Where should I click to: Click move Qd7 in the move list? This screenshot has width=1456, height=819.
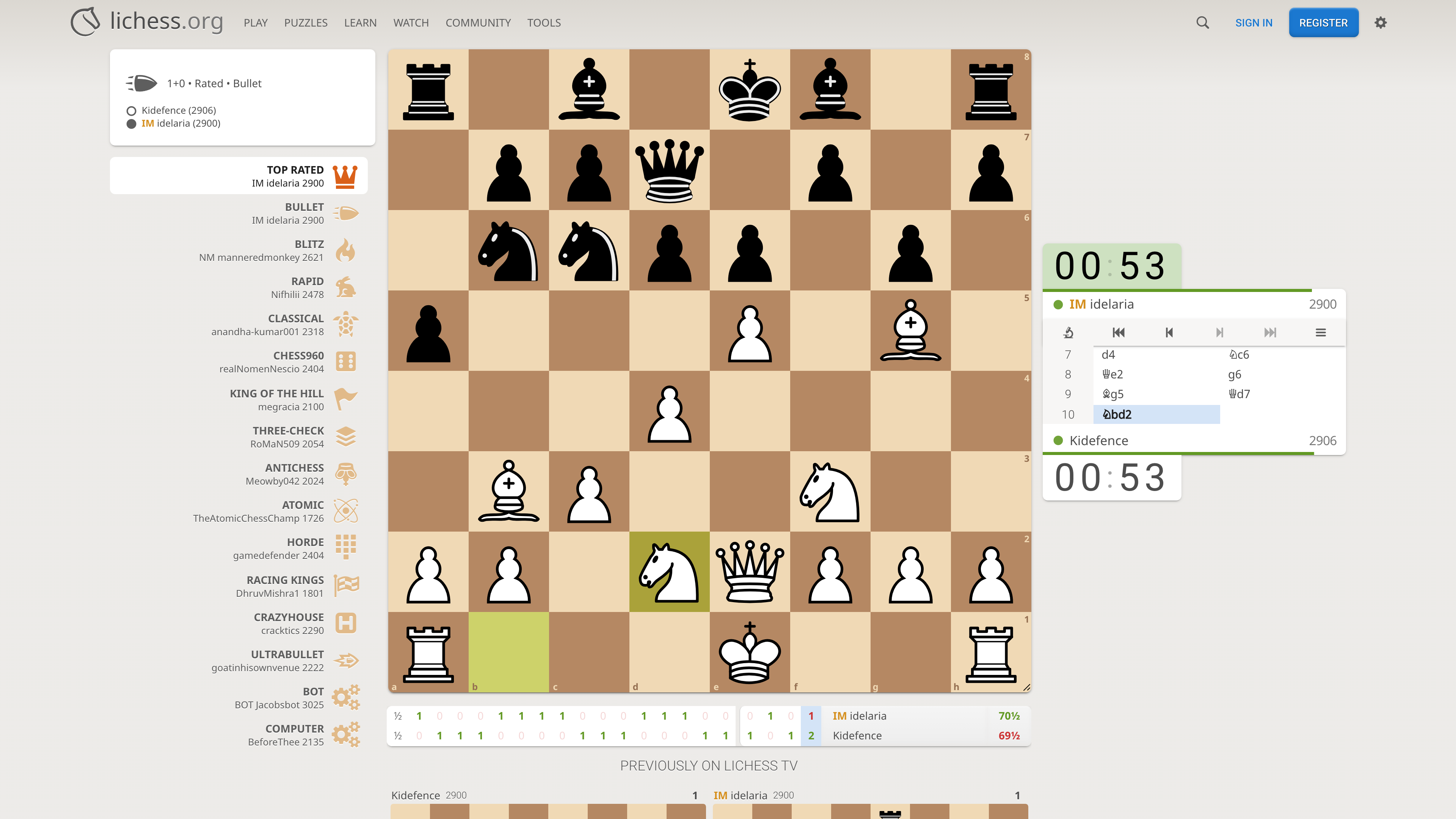tap(1282, 394)
